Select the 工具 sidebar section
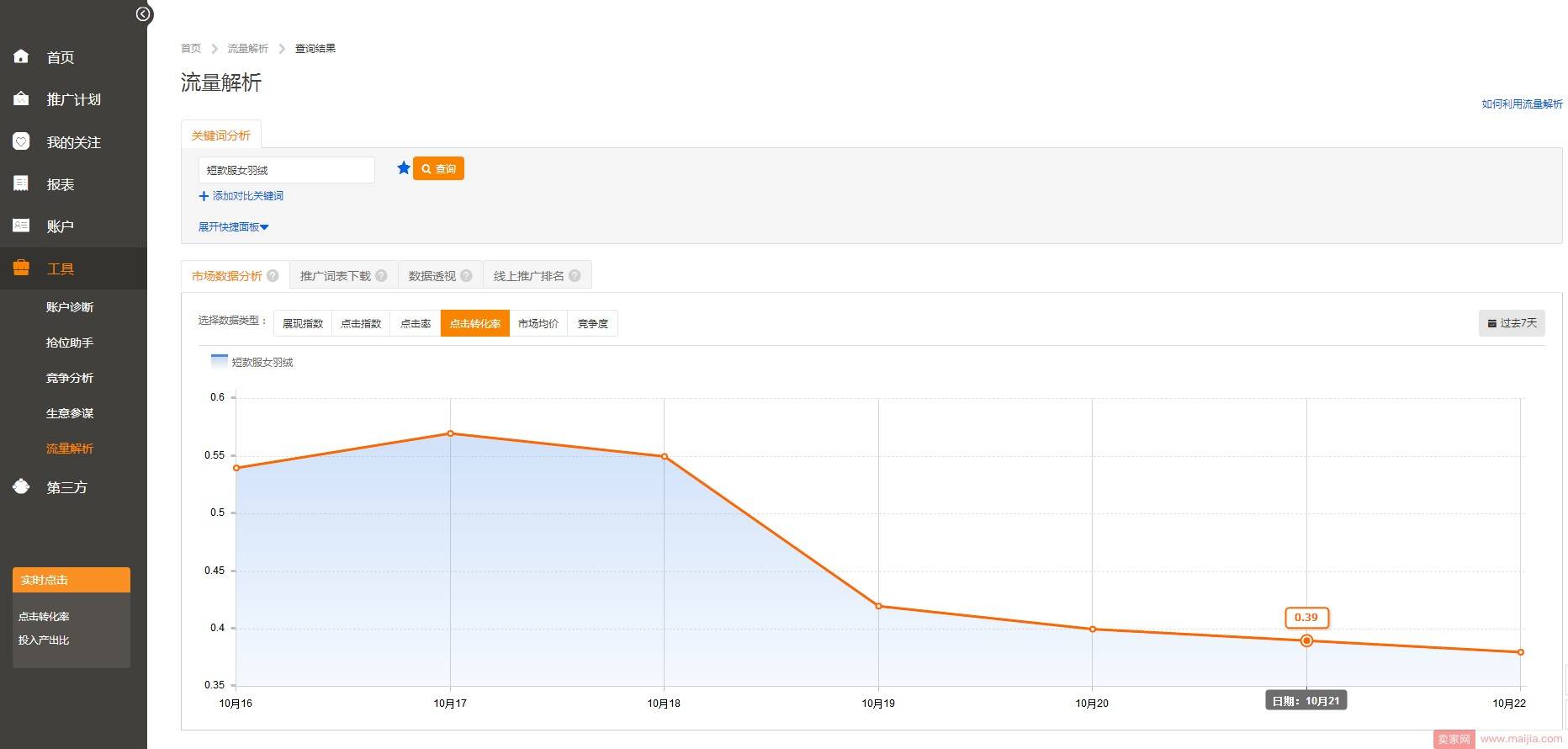 (x=73, y=268)
